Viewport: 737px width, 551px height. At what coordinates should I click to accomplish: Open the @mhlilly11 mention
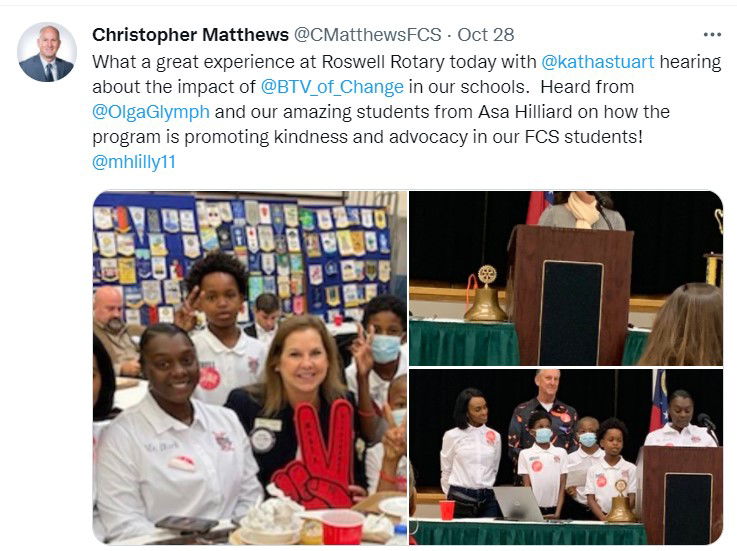[x=134, y=162]
